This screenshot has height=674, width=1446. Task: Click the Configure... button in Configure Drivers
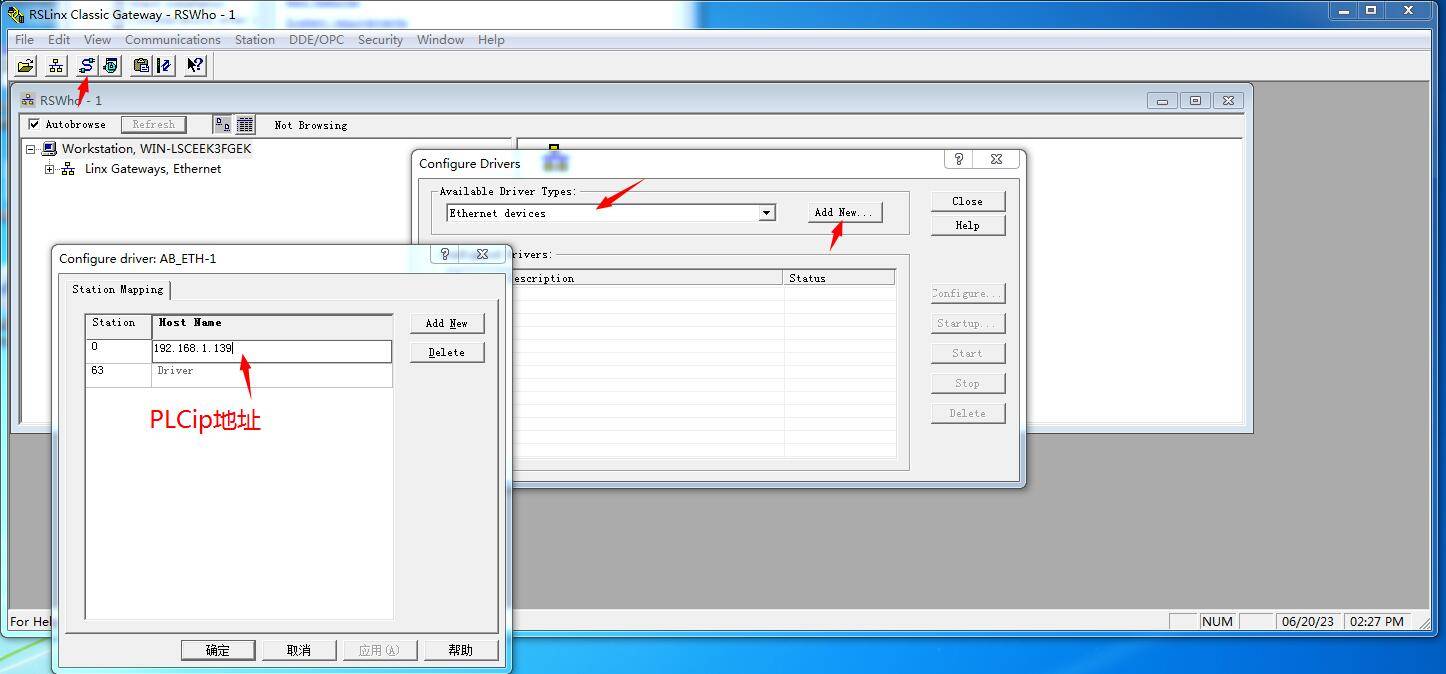[967, 293]
